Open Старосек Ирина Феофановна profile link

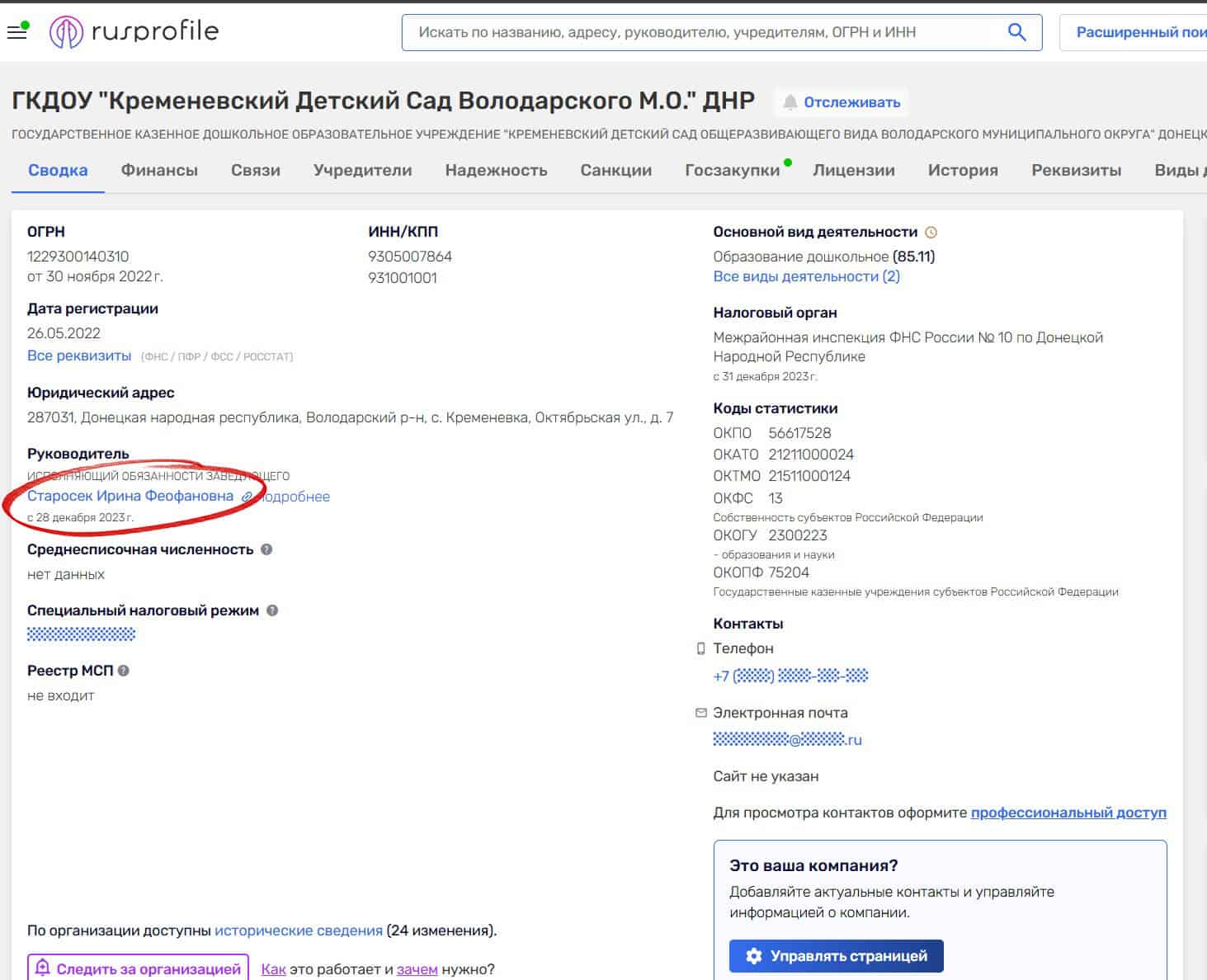130,496
